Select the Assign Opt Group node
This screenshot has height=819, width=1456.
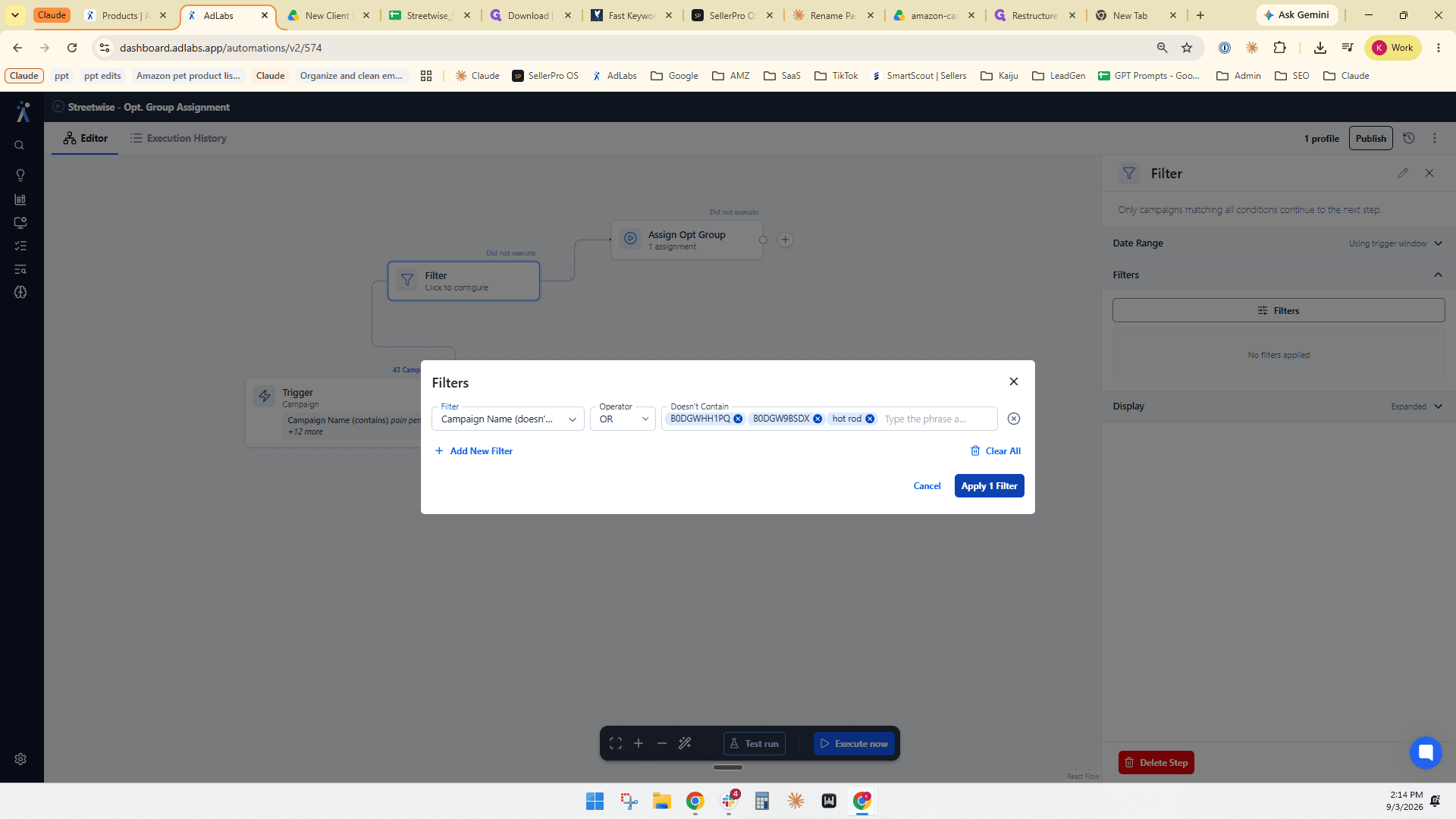click(x=687, y=240)
